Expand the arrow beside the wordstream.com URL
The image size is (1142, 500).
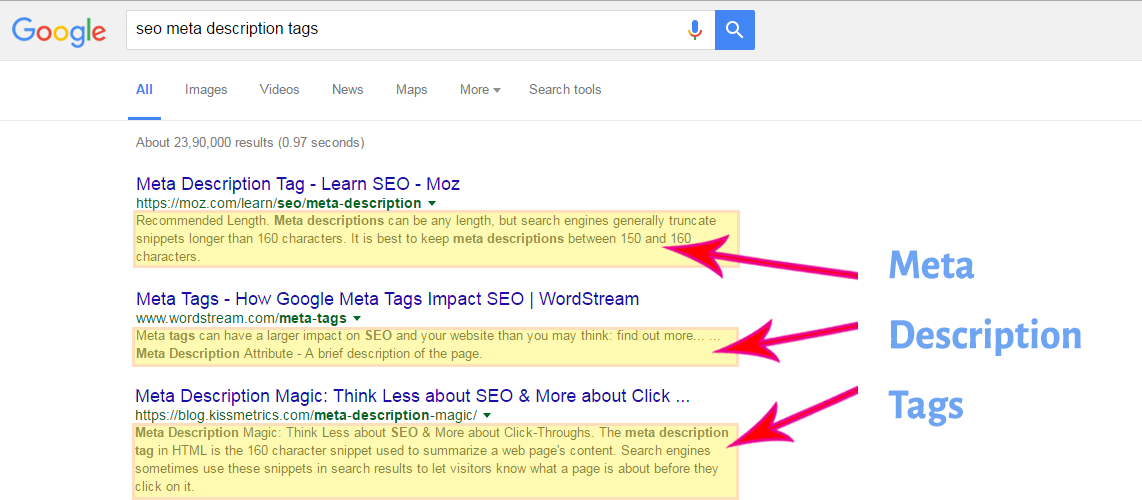click(357, 319)
